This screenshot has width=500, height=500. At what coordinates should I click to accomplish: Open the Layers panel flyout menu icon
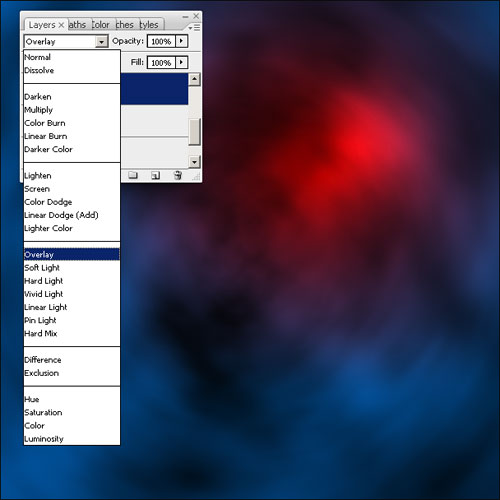click(x=195, y=28)
